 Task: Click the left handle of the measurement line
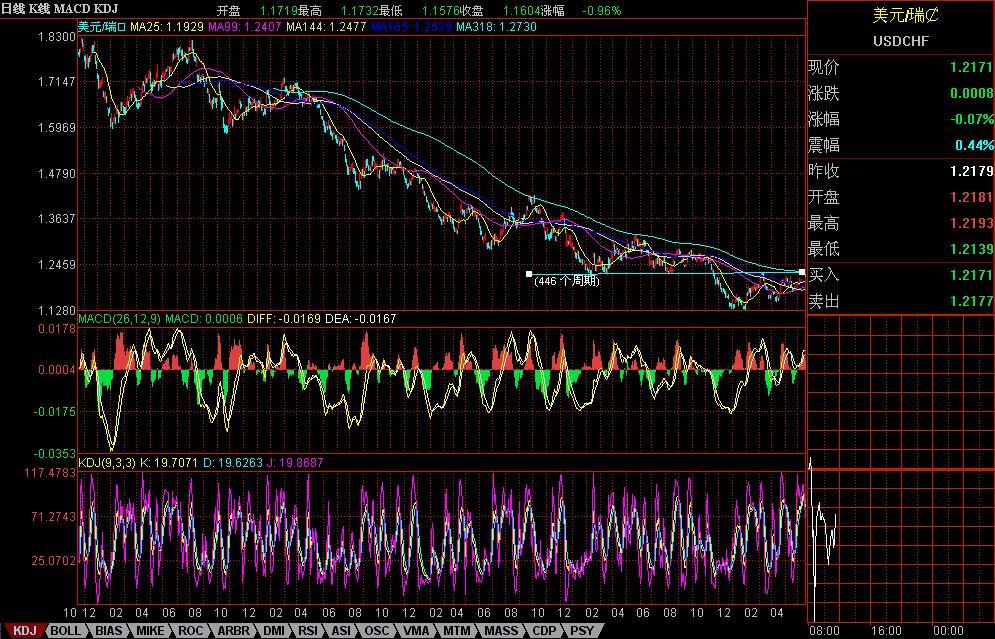point(529,273)
